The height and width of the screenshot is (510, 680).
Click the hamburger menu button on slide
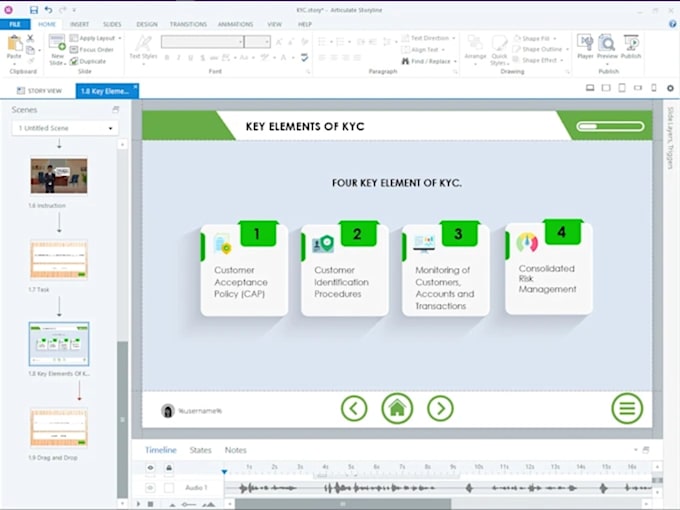click(627, 408)
